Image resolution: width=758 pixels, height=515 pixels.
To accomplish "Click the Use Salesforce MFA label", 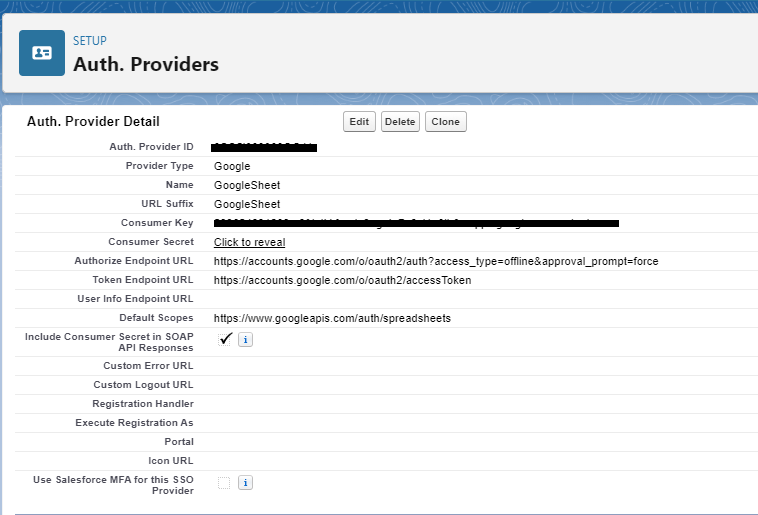I will click(x=113, y=485).
